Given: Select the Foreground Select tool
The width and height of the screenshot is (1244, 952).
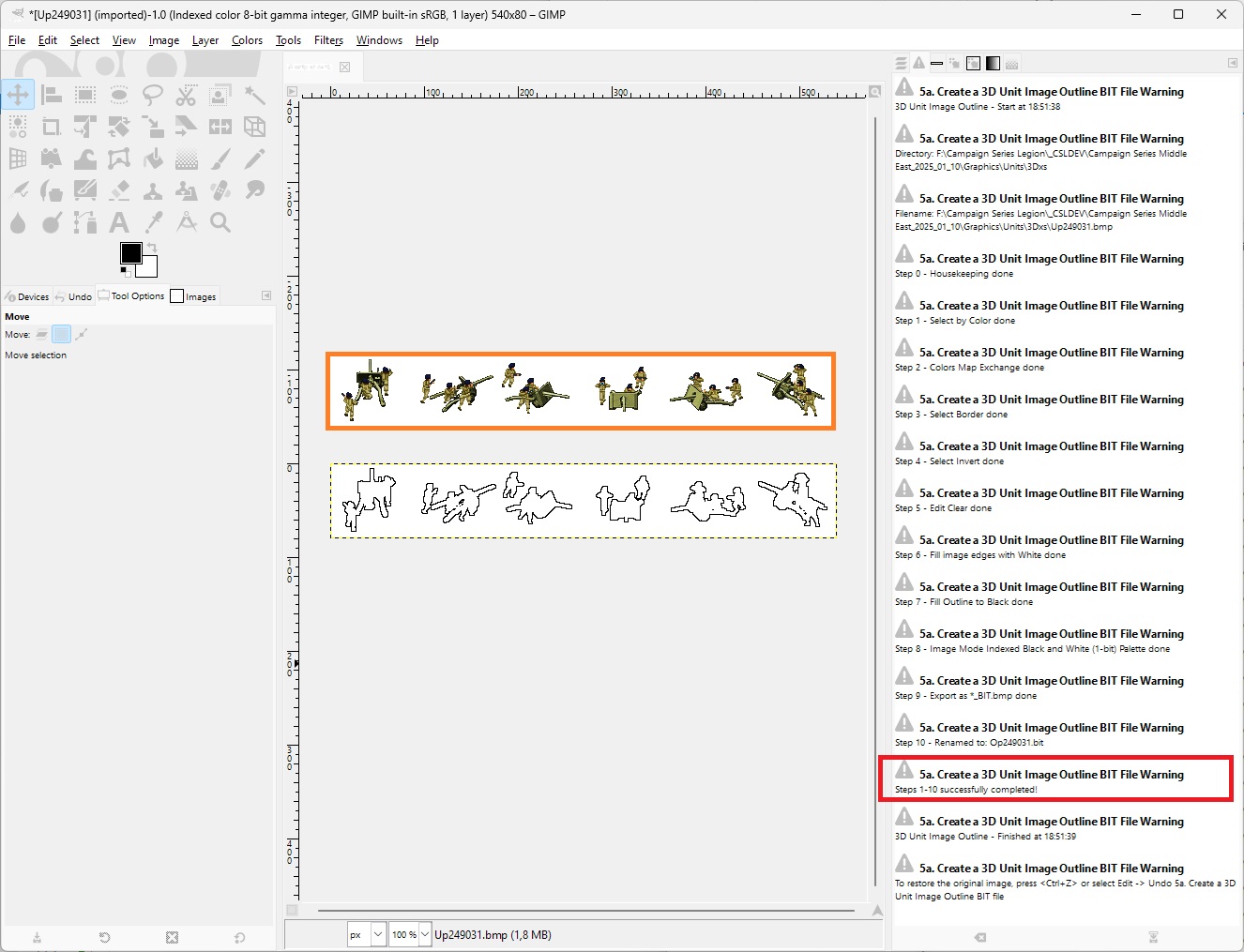Looking at the screenshot, I should 220,95.
